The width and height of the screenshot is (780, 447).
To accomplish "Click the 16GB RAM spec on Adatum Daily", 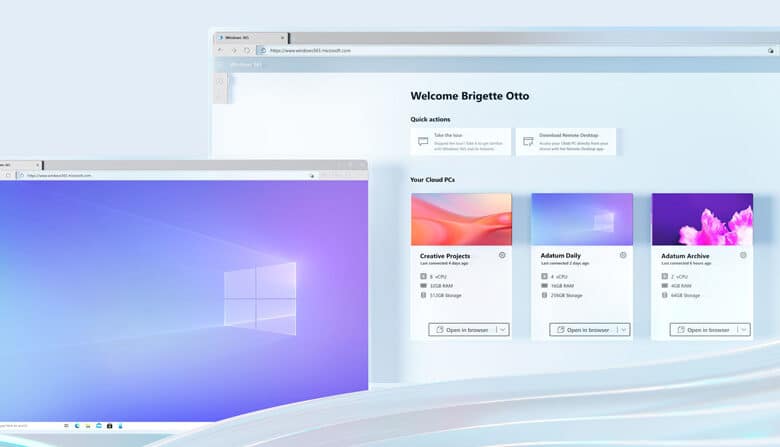I will point(557,286).
